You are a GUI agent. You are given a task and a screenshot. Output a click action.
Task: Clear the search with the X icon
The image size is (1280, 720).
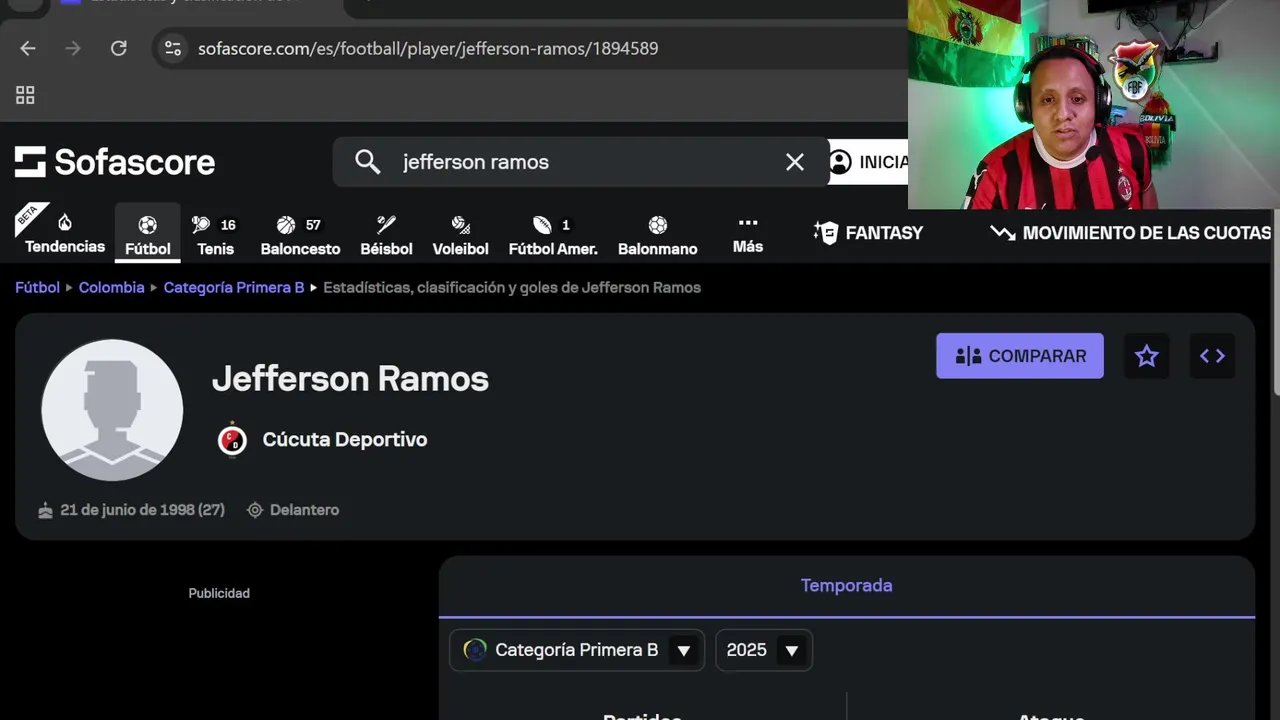pos(795,162)
